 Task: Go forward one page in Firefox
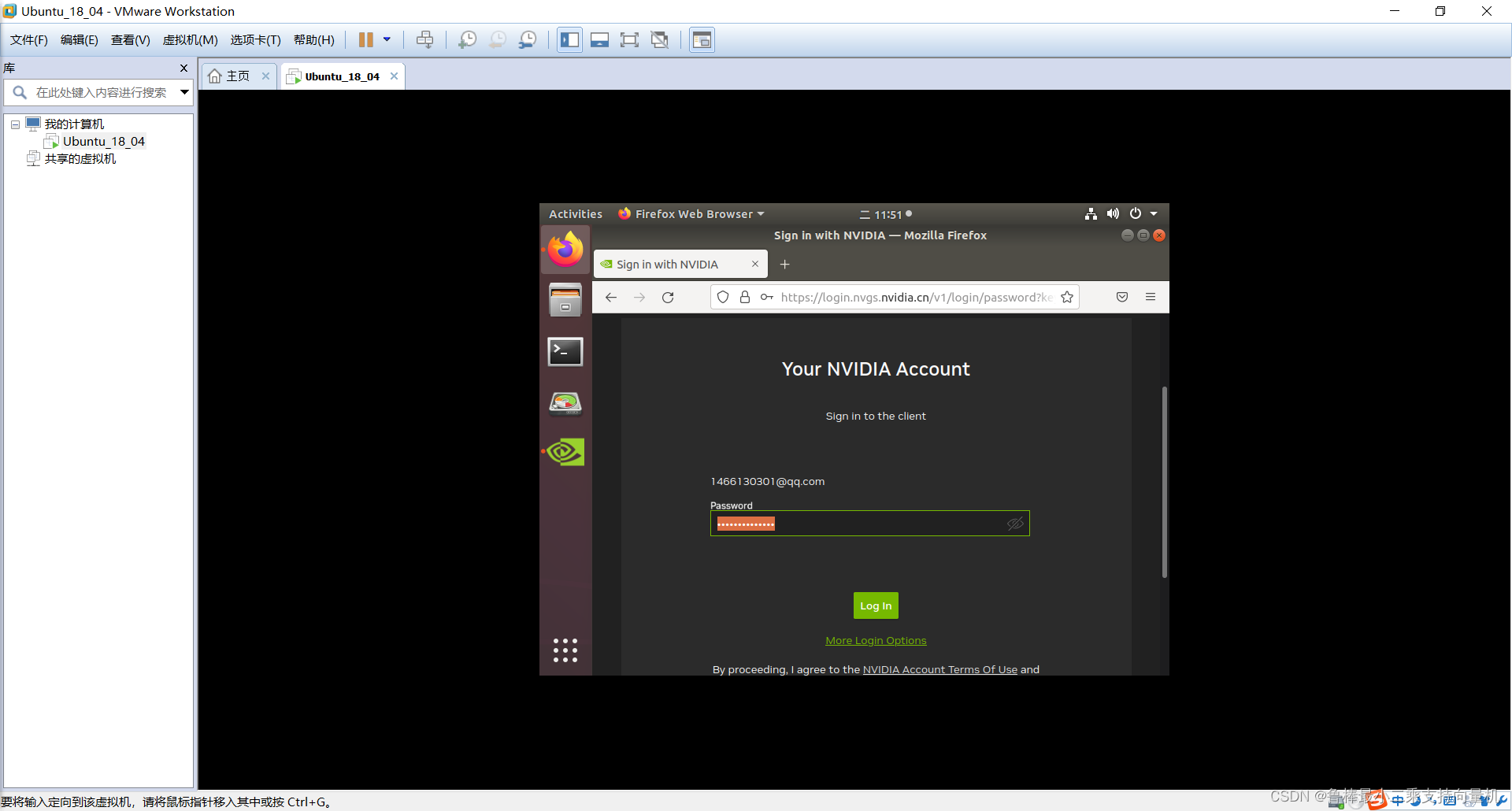pyautogui.click(x=639, y=297)
